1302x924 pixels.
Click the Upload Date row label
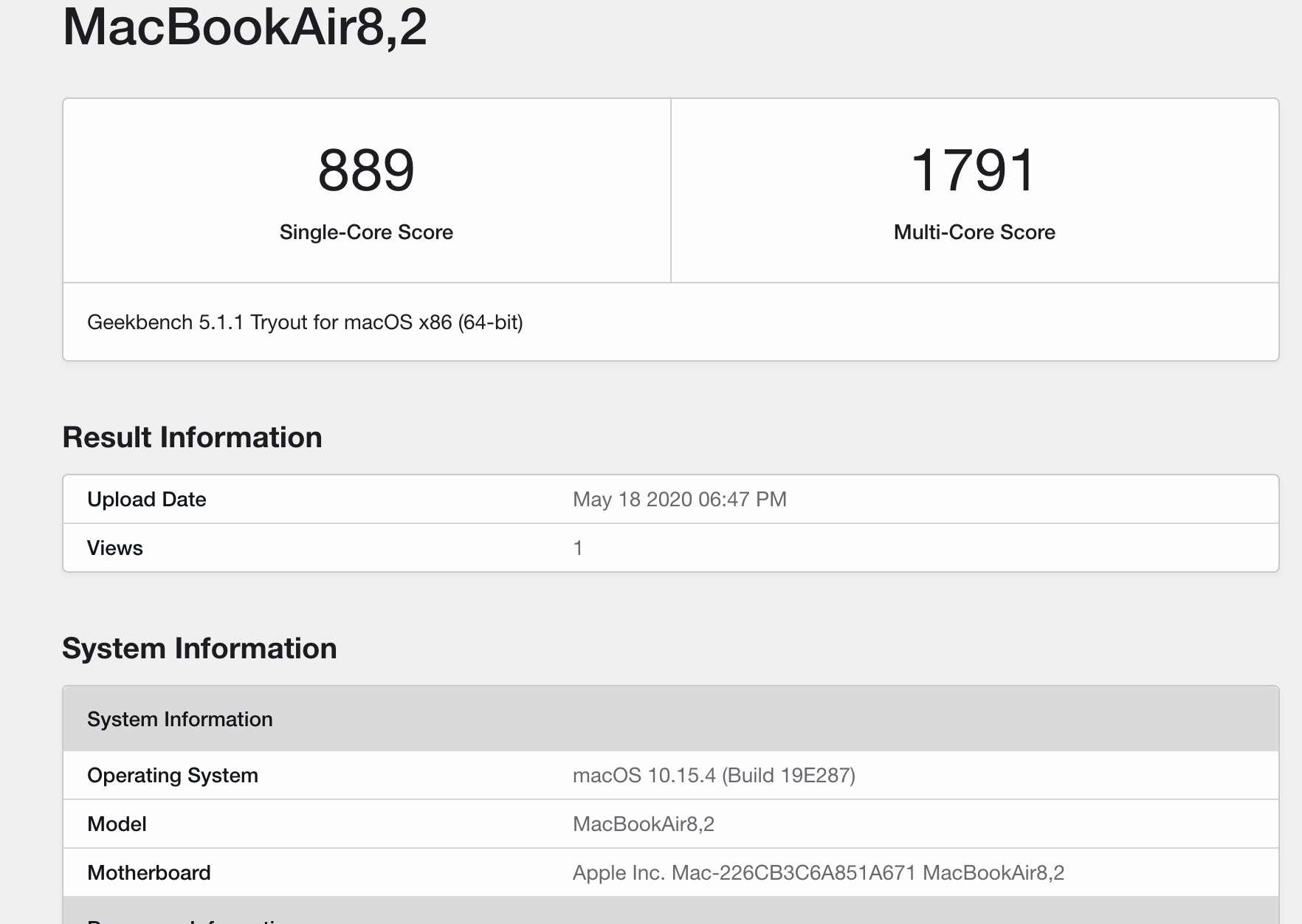[147, 500]
